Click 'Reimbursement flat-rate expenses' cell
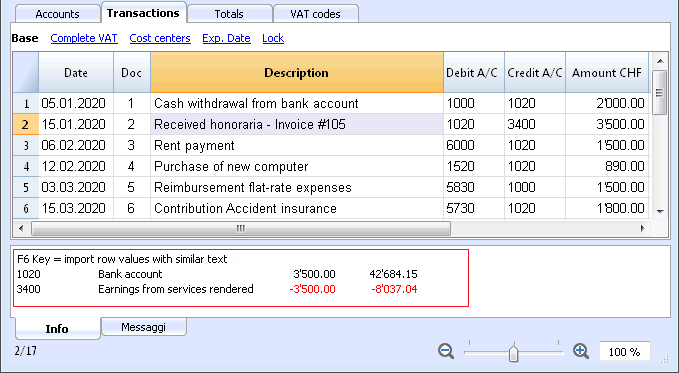This screenshot has width=679, height=373. (x=297, y=188)
